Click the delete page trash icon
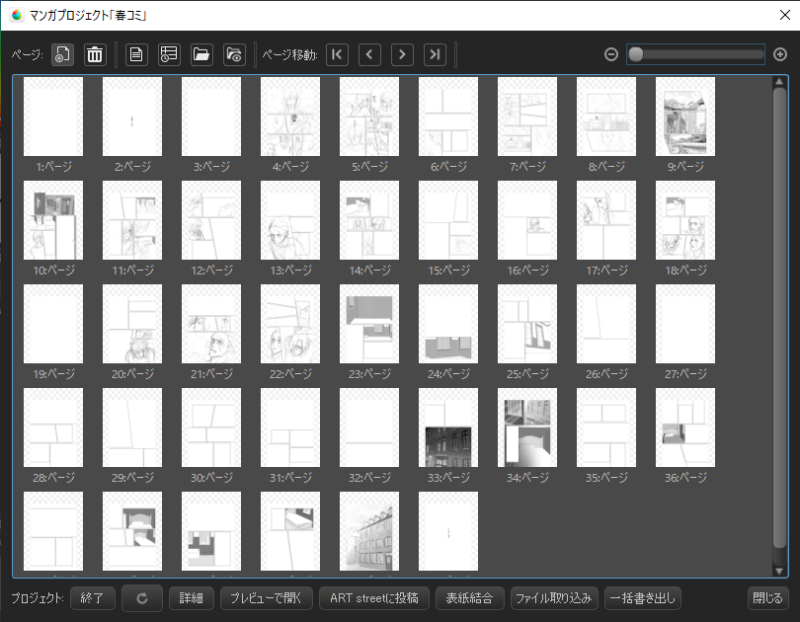This screenshot has width=800, height=622. click(x=94, y=54)
